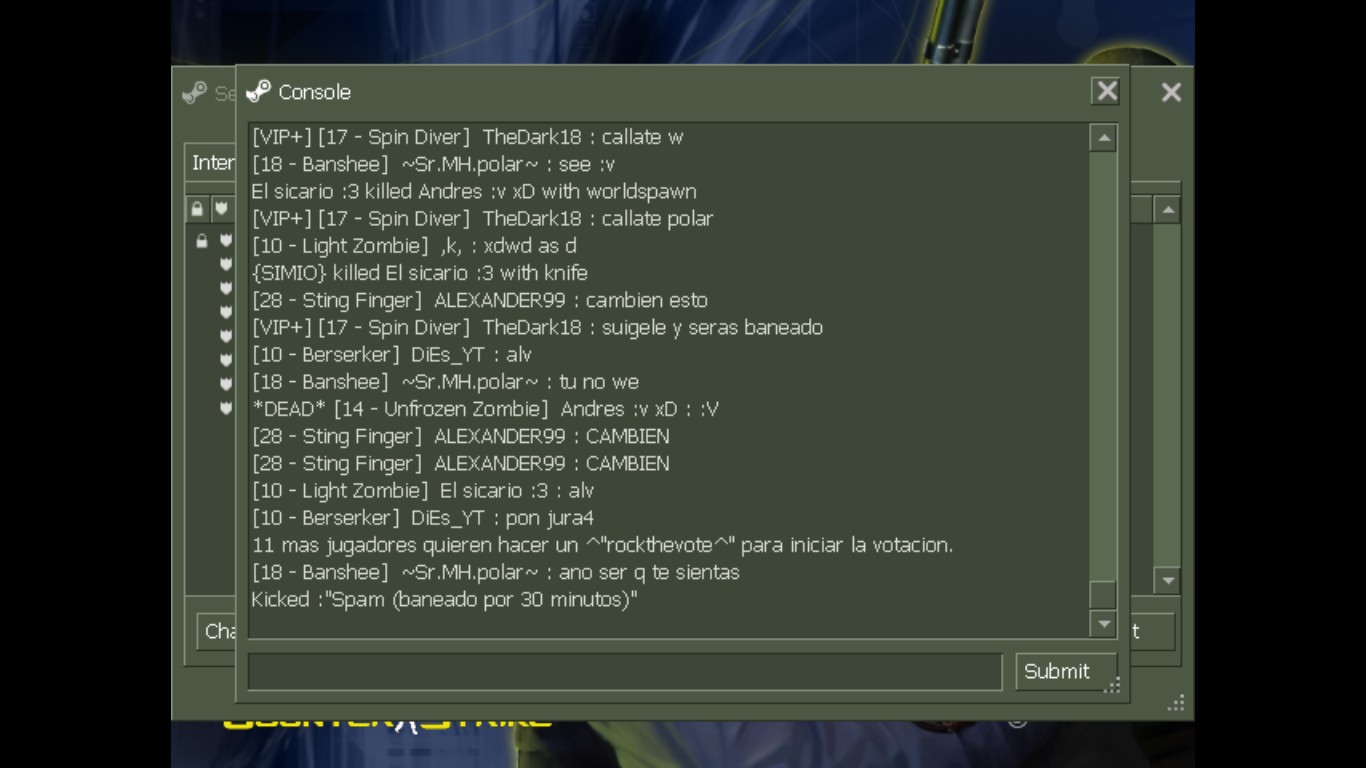Focus the Console command input field
The image size is (1366, 768).
625,672
